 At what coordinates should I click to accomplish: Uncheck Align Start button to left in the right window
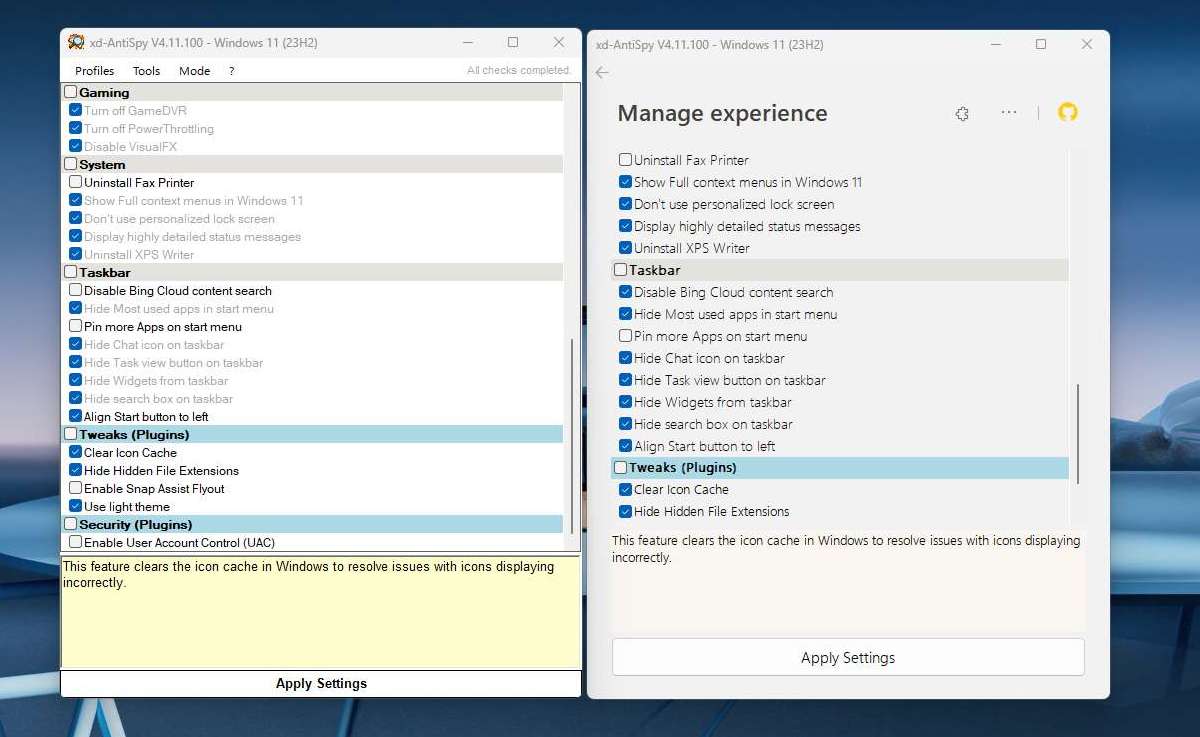click(625, 446)
